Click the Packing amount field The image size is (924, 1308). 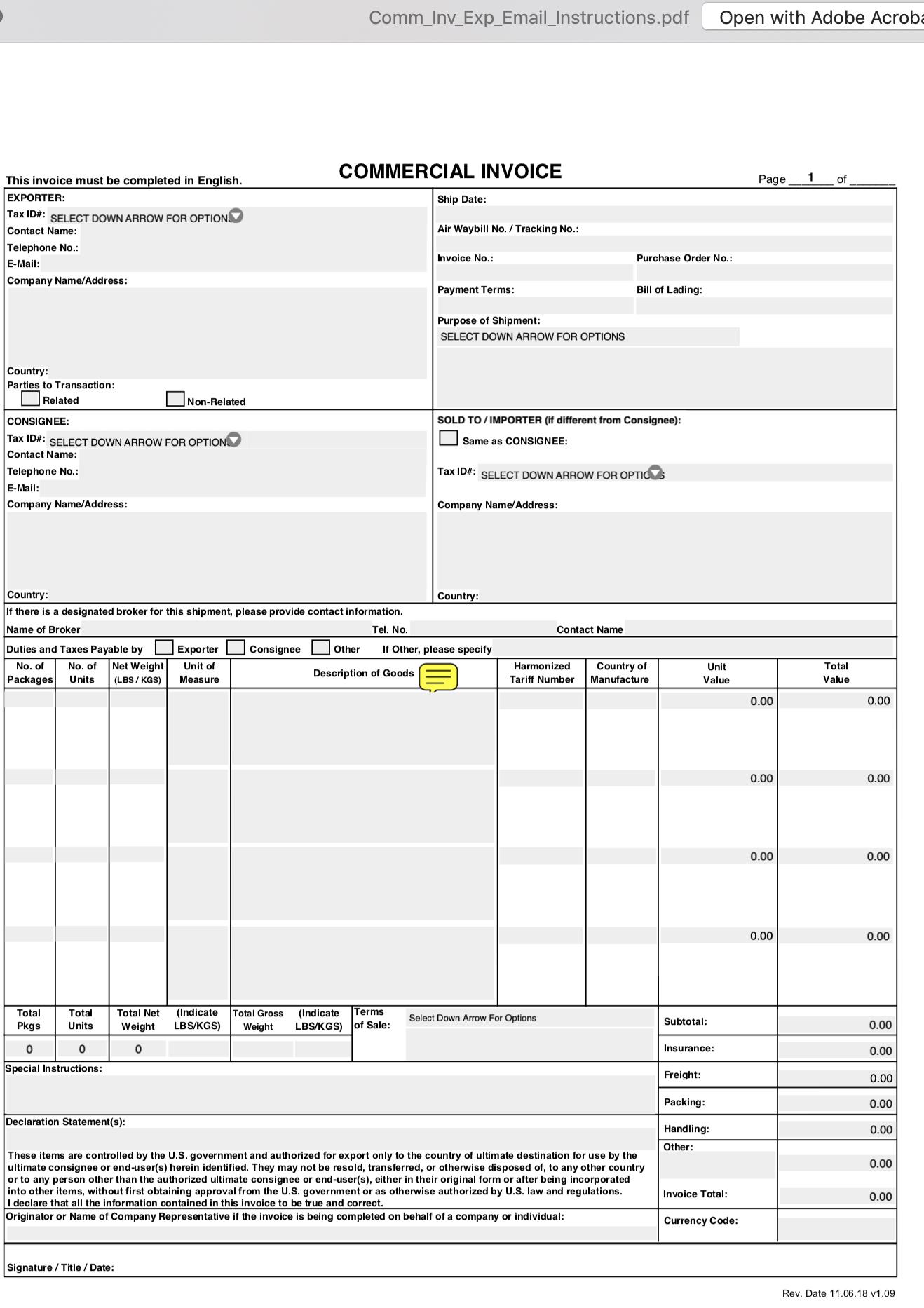(836, 1103)
